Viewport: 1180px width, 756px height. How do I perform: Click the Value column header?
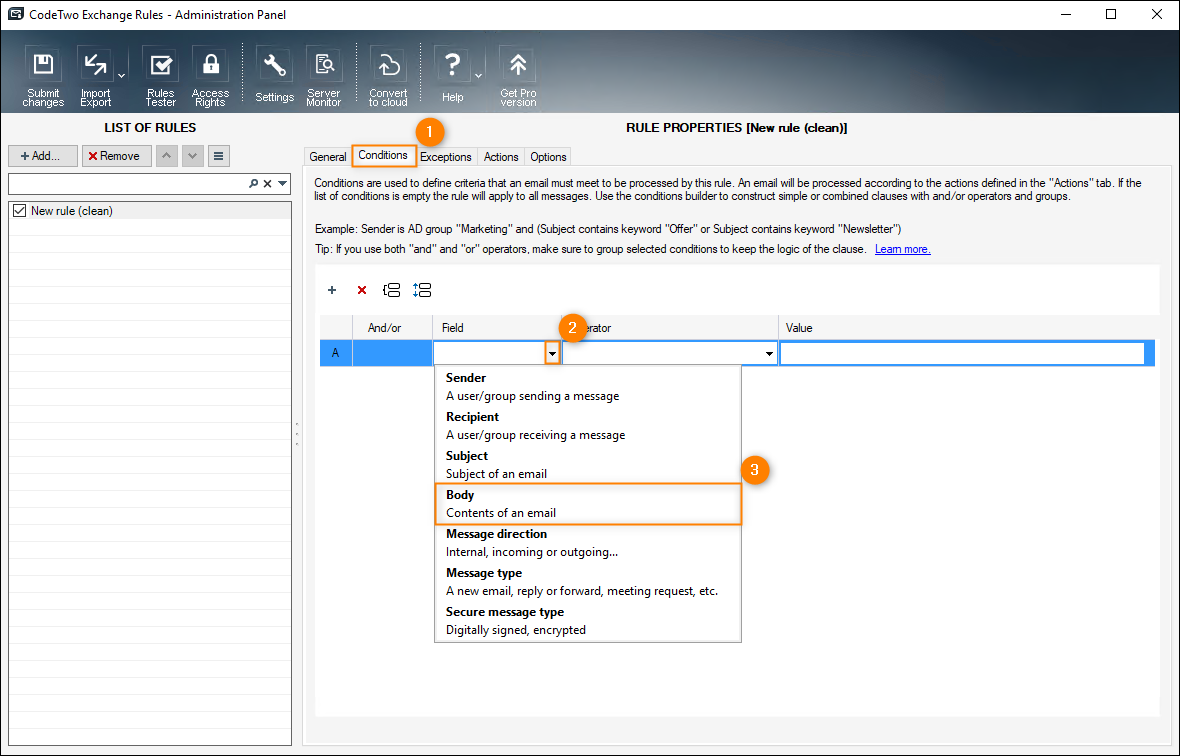point(967,328)
